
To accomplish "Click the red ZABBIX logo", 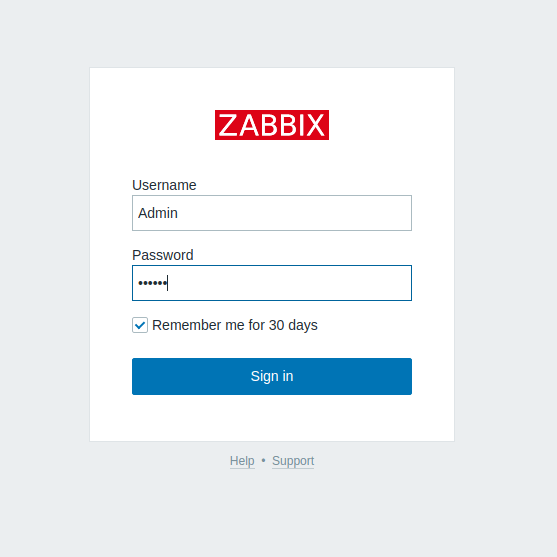I will pyautogui.click(x=272, y=125).
